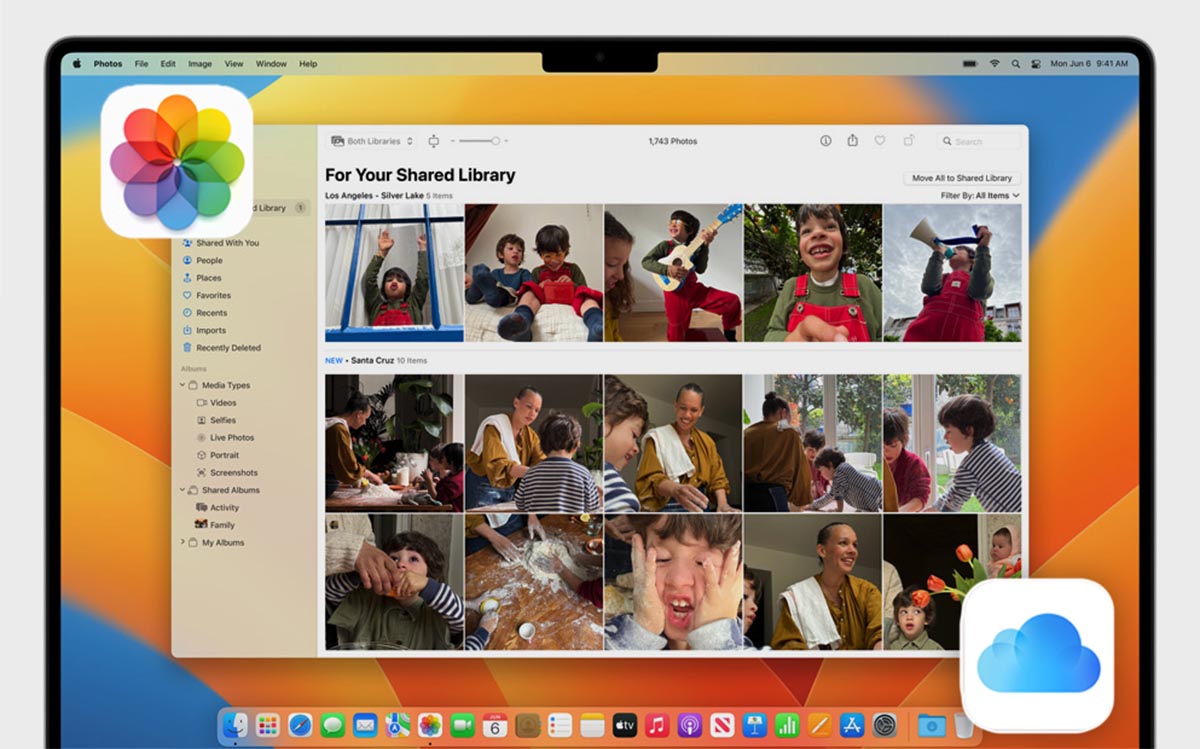Click the Info button in toolbar
1200x749 pixels.
825,141
